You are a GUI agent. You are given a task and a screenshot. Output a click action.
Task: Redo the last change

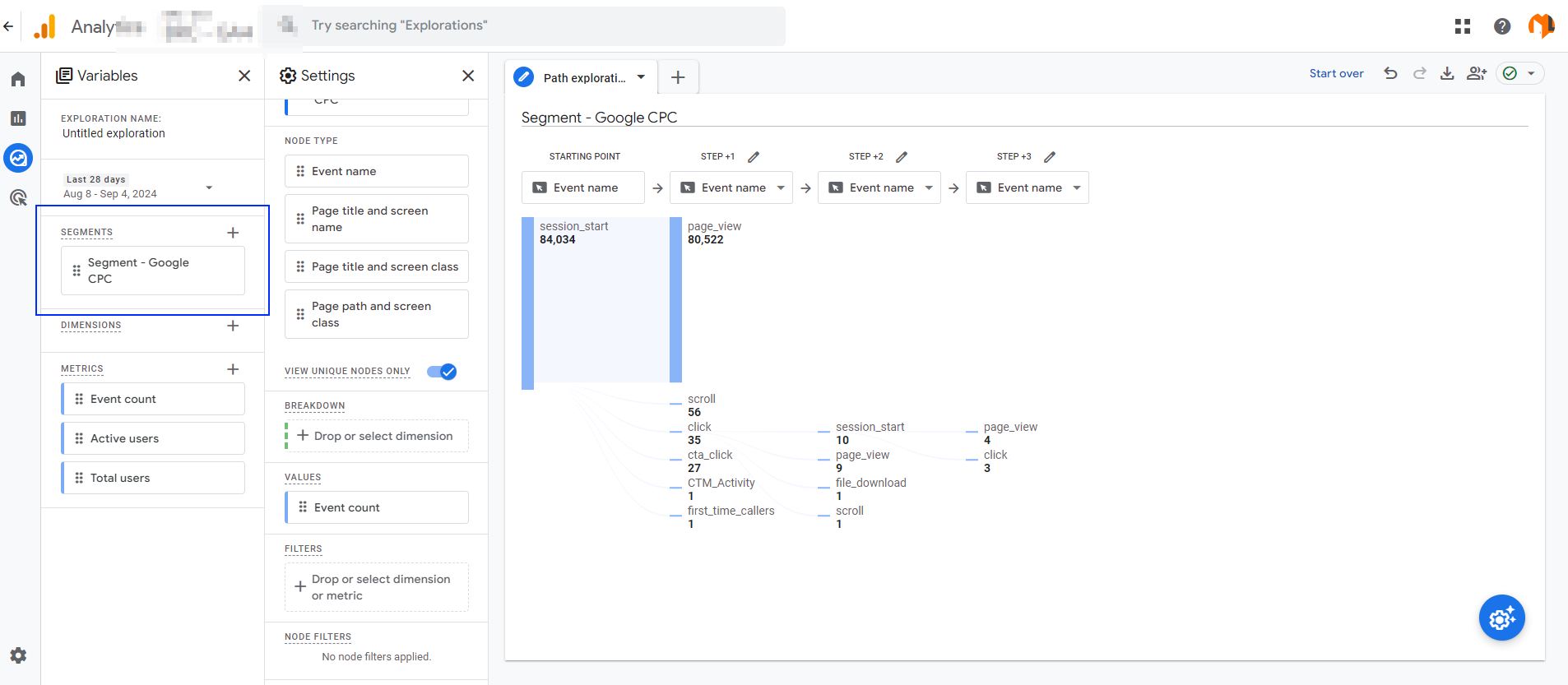pyautogui.click(x=1419, y=73)
